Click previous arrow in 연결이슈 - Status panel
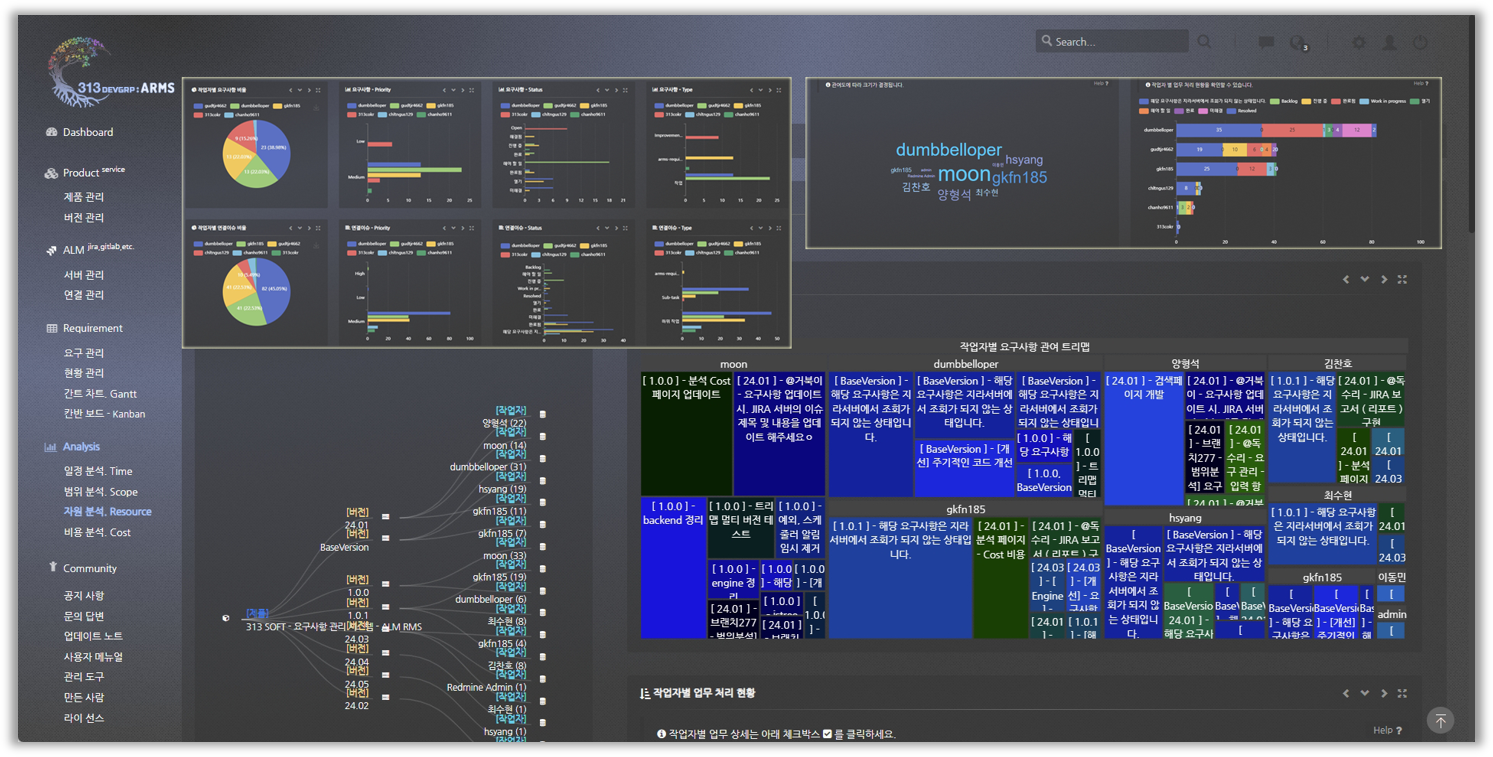This screenshot has height=757, width=1493. 599,228
